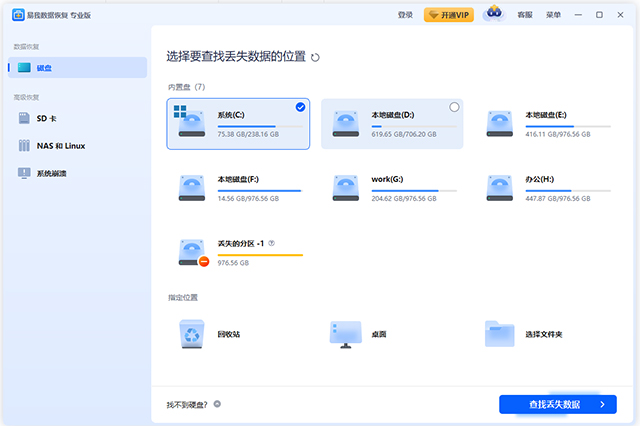Click the 本地磁盘(E:) drive icon
The height and width of the screenshot is (426, 640).
point(500,124)
